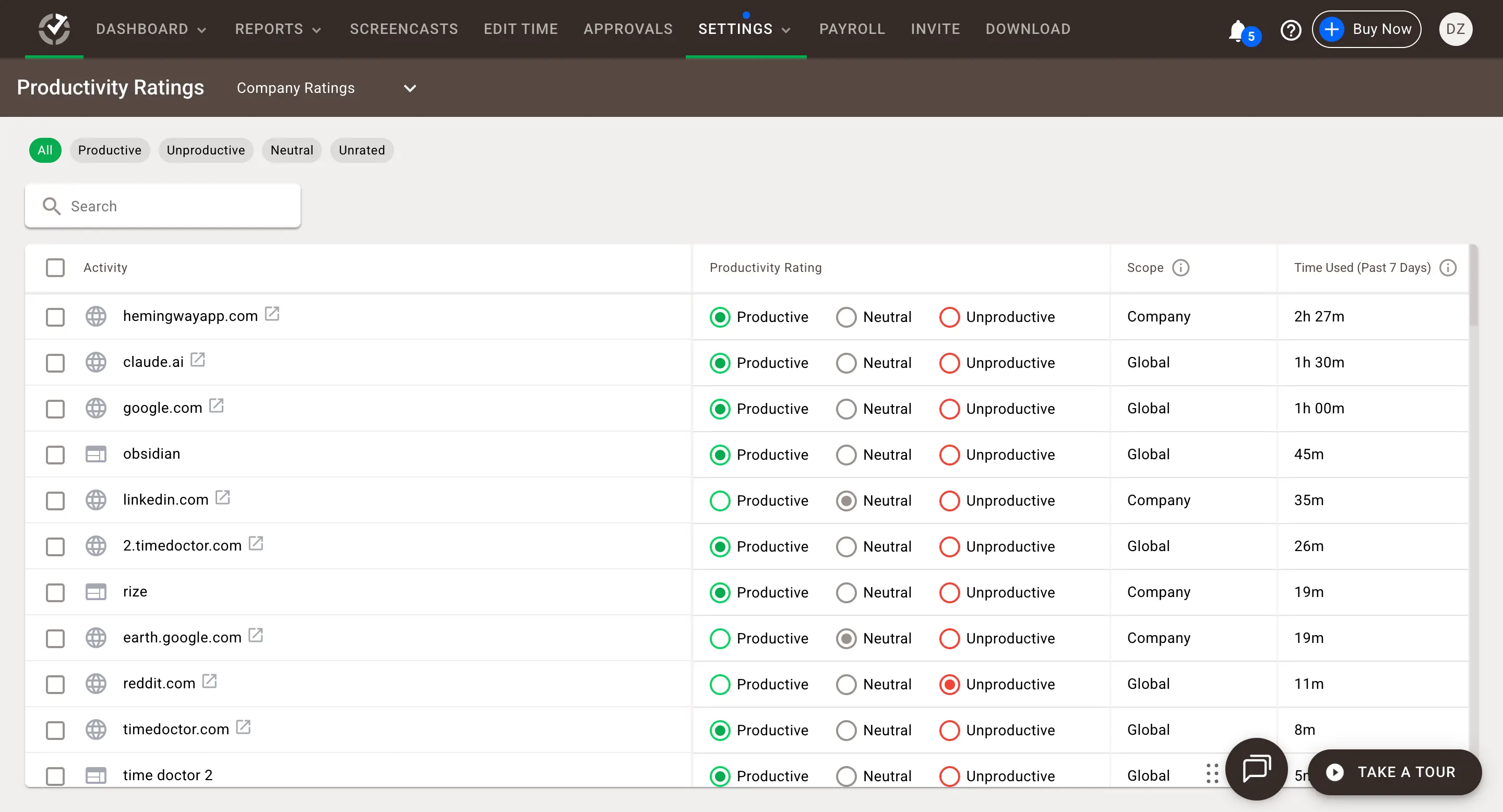The image size is (1503, 812).
Task: Mark hemingwayapp.com as Unproductive
Action: coord(949,317)
